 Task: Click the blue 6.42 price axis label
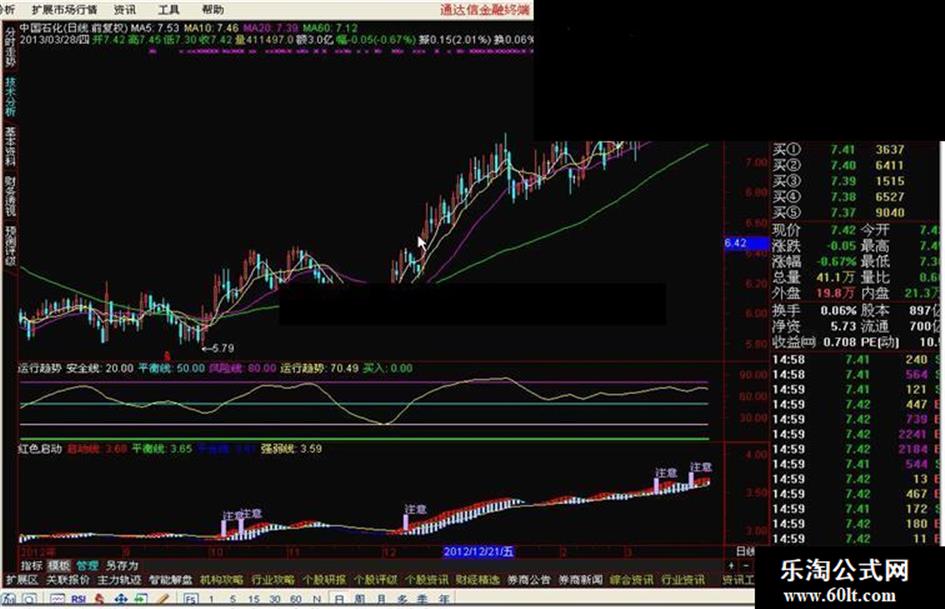[747, 243]
